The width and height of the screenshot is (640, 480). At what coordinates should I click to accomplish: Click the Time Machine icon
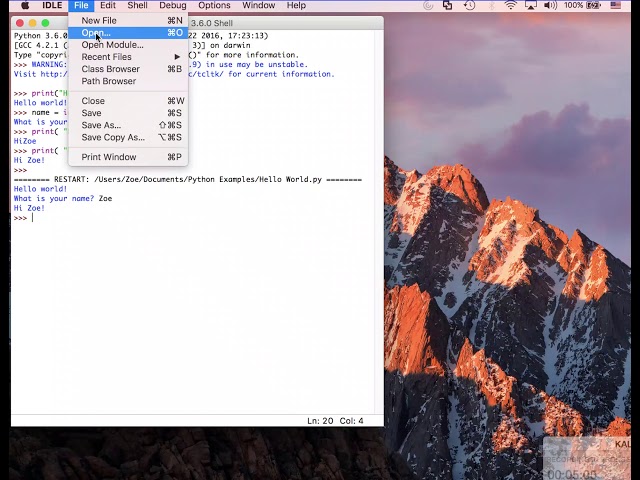(469, 5)
